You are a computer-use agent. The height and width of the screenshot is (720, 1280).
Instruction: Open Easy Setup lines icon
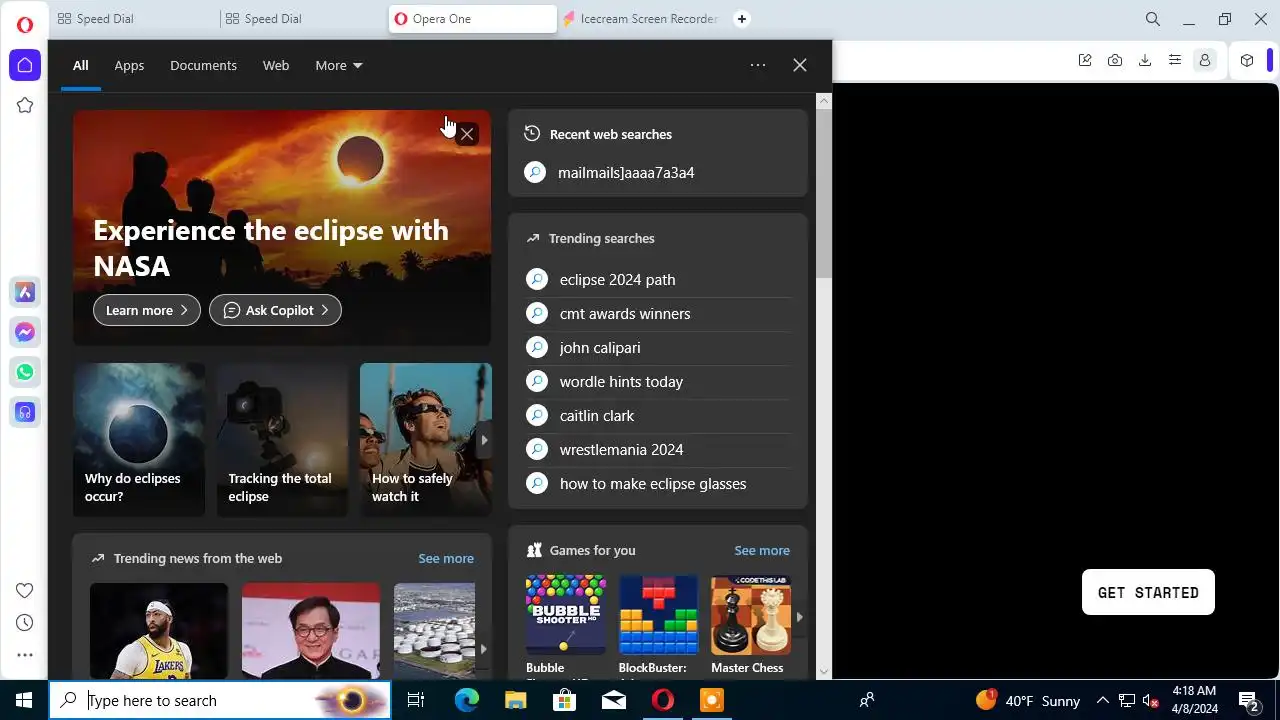point(1175,60)
